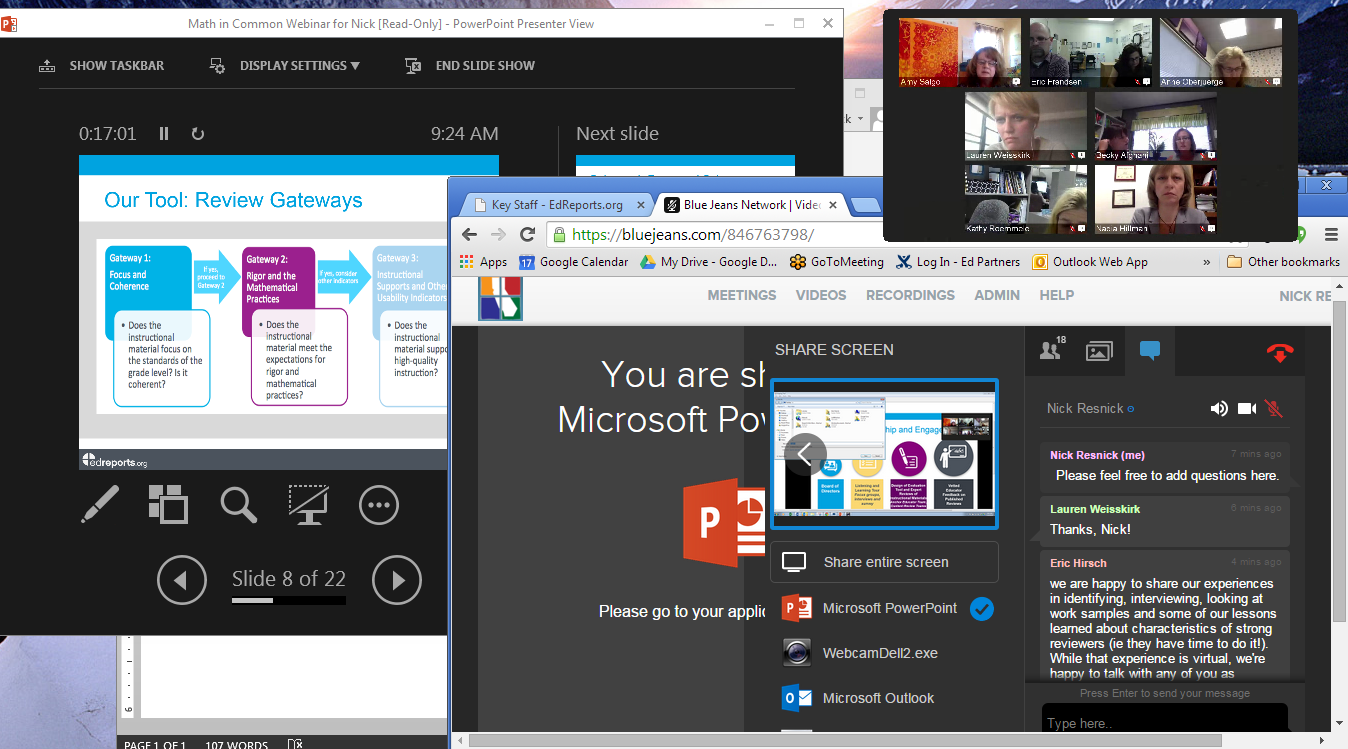Click the browser Forward arrow

pos(498,235)
